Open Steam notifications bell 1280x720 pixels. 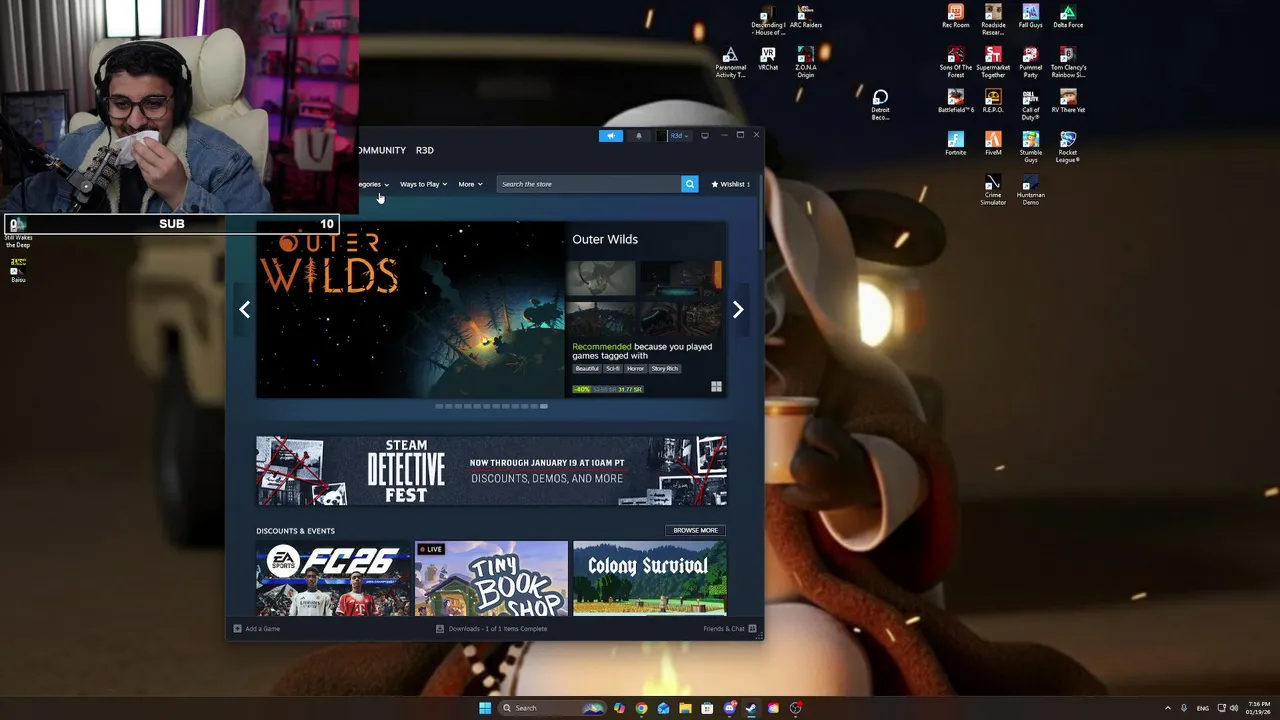coord(639,136)
